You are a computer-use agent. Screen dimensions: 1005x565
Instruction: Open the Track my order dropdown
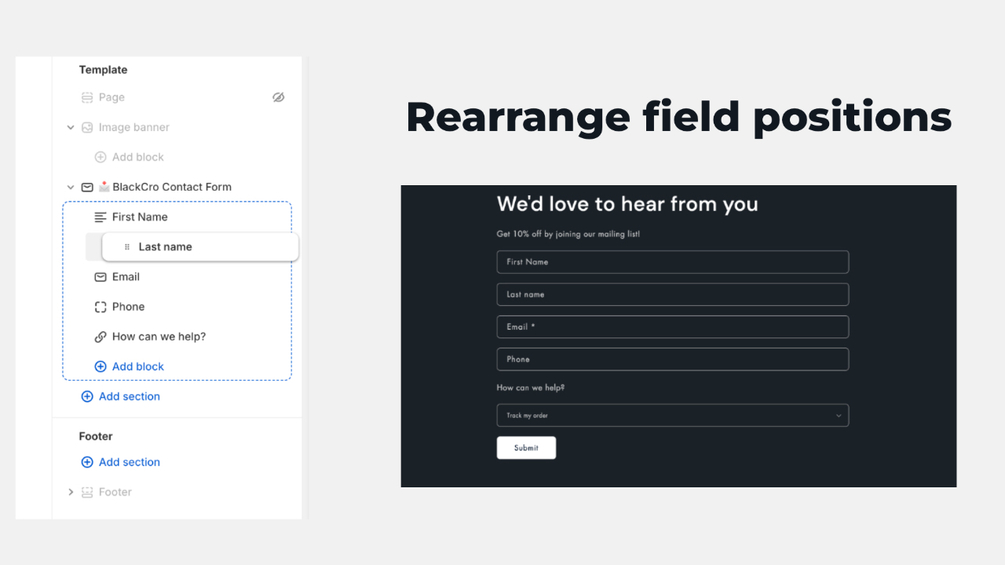pyautogui.click(x=672, y=415)
